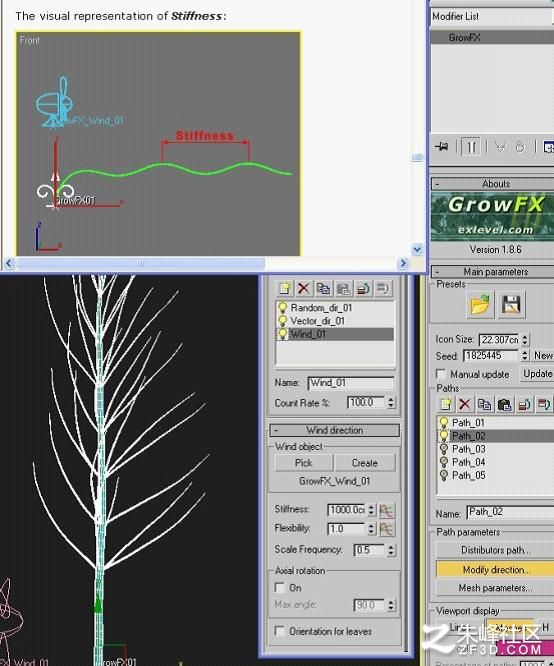
Task: Click the GrowFX exlevel.com banner
Action: pos(493,217)
